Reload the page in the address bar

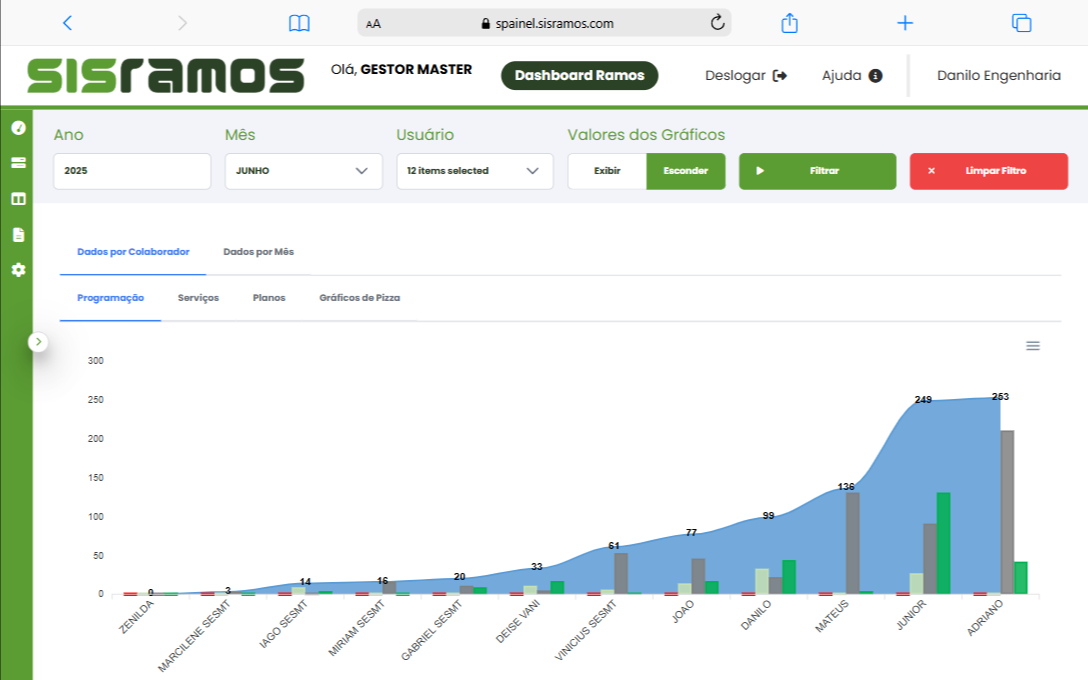(x=717, y=23)
